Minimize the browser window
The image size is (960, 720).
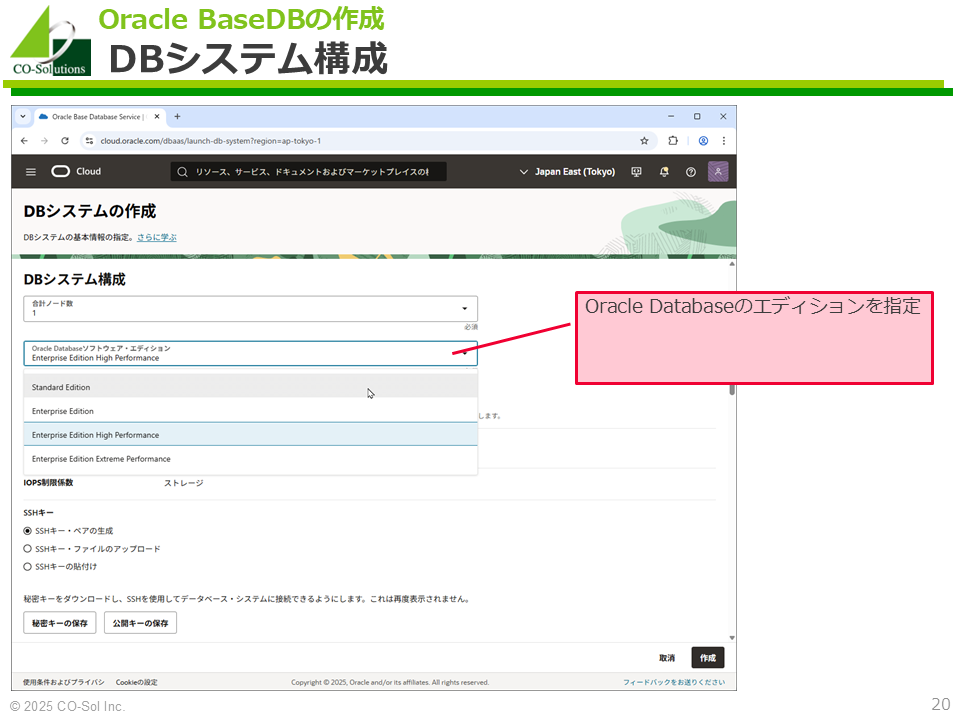coord(671,116)
